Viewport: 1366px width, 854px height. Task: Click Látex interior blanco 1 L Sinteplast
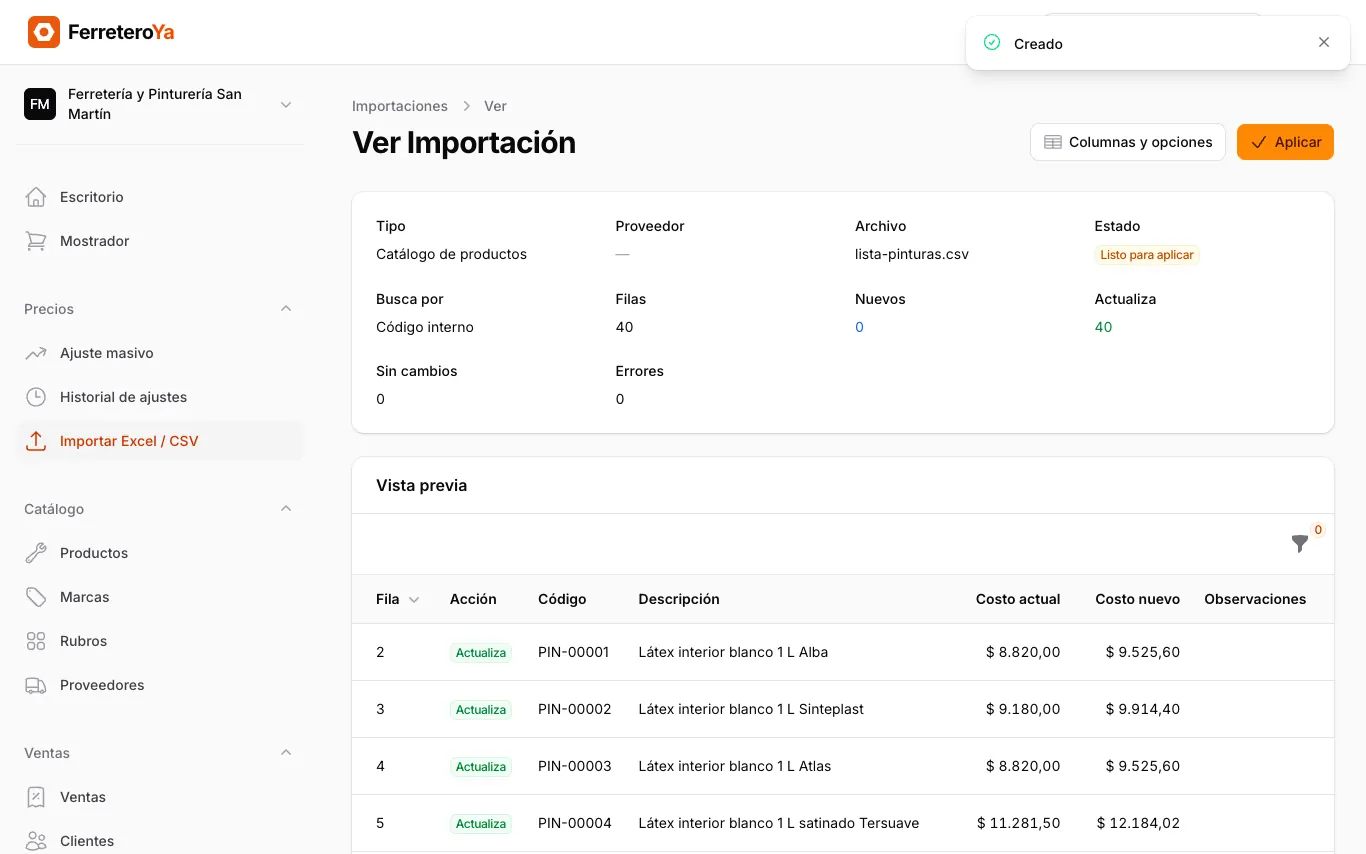(x=751, y=709)
